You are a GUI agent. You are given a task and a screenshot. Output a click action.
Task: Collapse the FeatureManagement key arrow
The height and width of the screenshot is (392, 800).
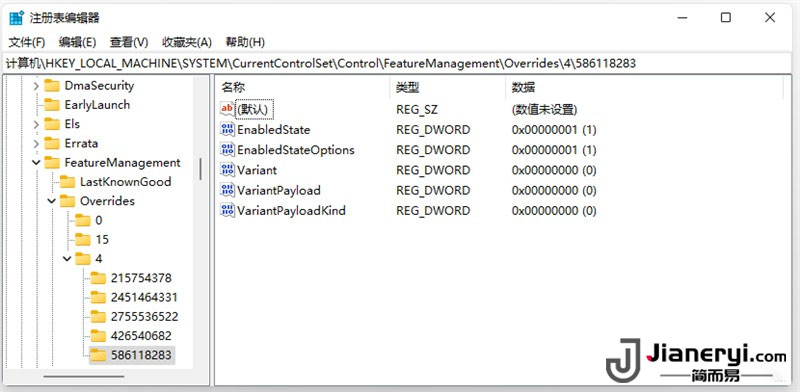coord(36,162)
